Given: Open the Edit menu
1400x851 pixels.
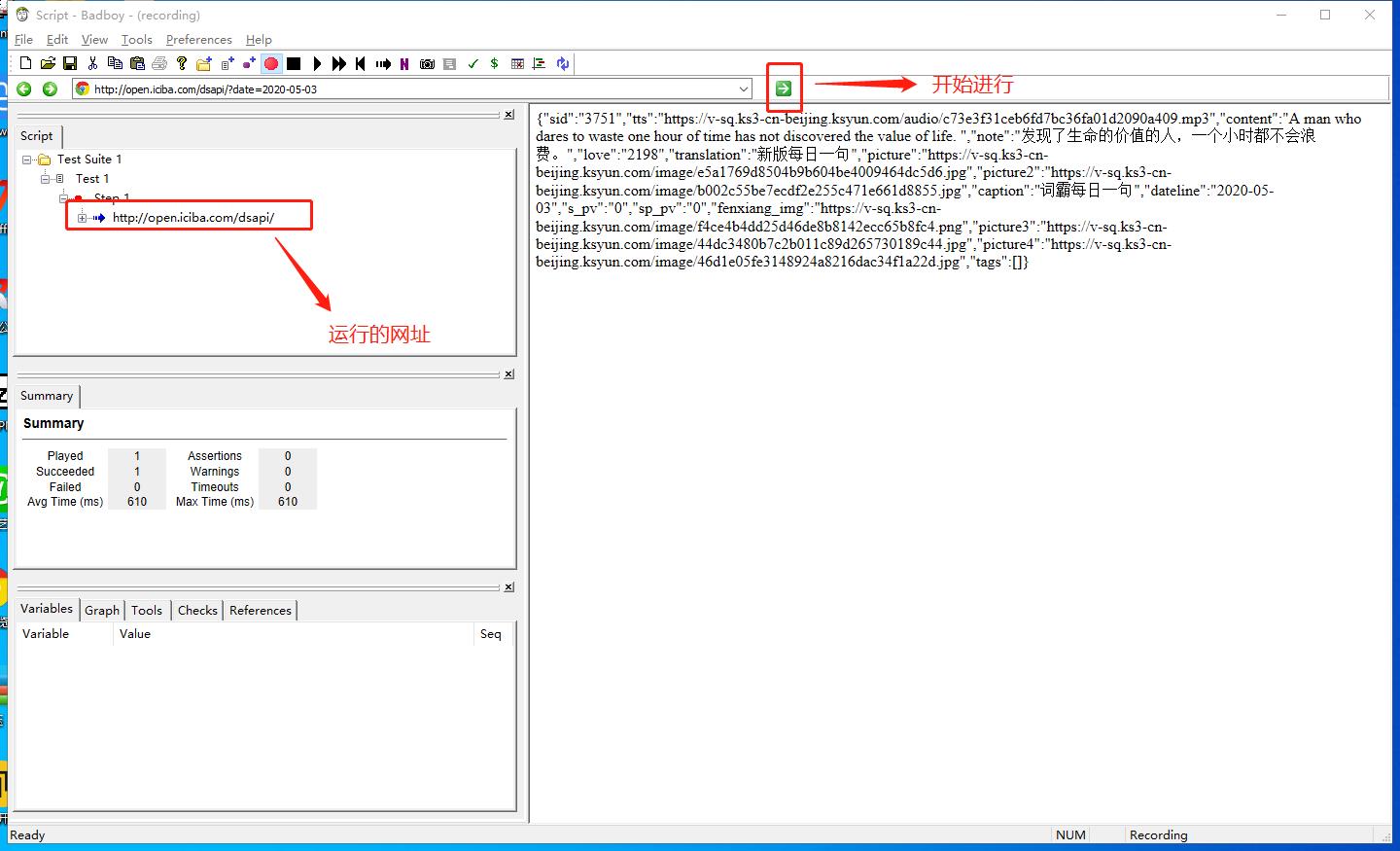Looking at the screenshot, I should pos(57,39).
